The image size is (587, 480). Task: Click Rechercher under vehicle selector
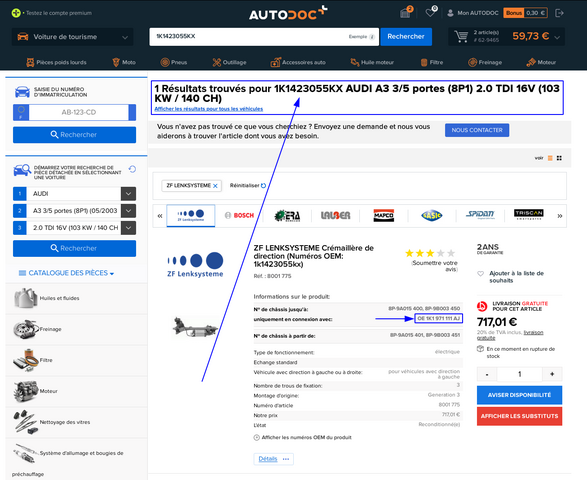point(74,248)
